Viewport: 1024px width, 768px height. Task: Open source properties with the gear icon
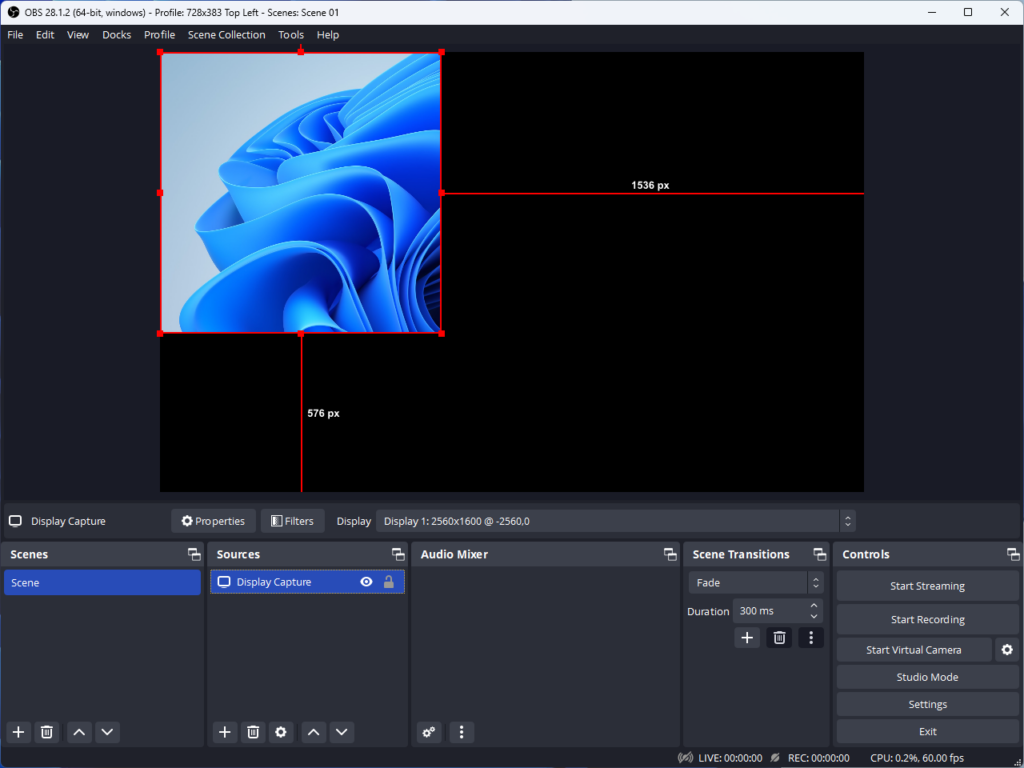[x=281, y=732]
